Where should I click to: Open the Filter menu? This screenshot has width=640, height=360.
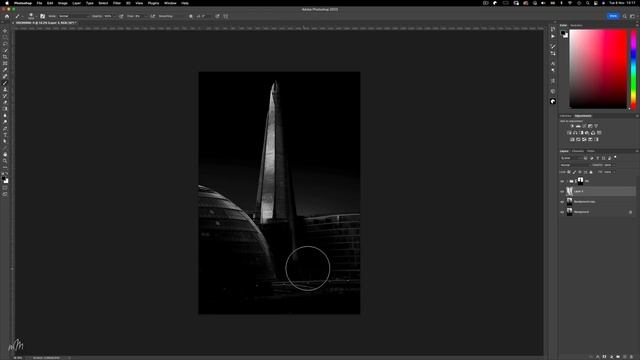(x=117, y=3)
